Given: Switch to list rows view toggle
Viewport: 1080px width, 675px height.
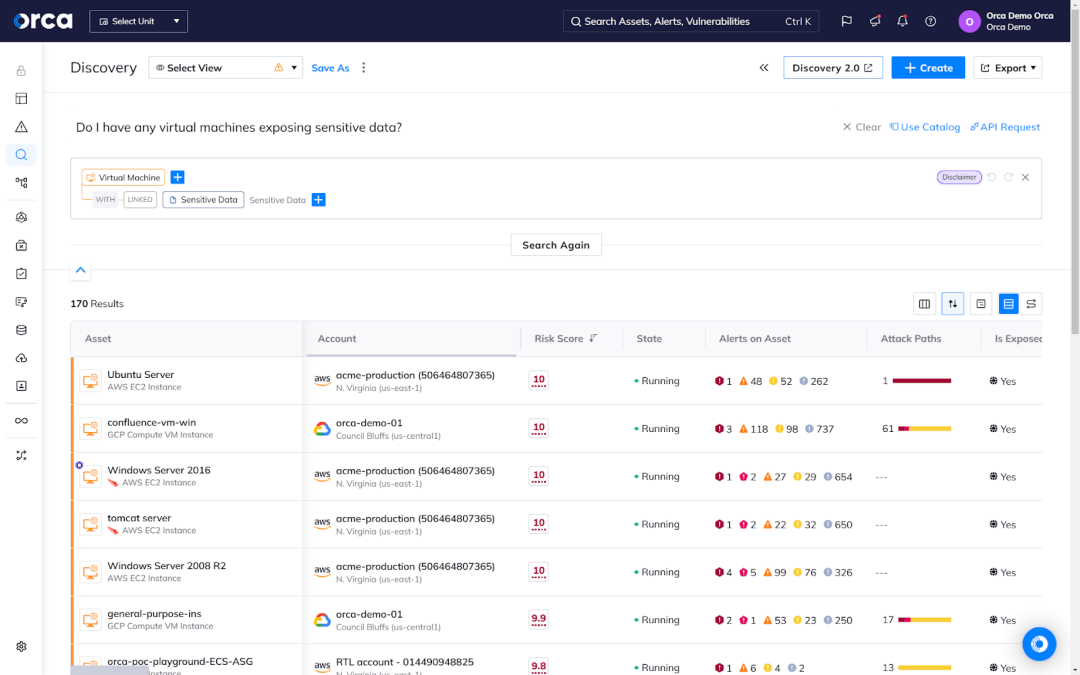Looking at the screenshot, I should [1008, 304].
